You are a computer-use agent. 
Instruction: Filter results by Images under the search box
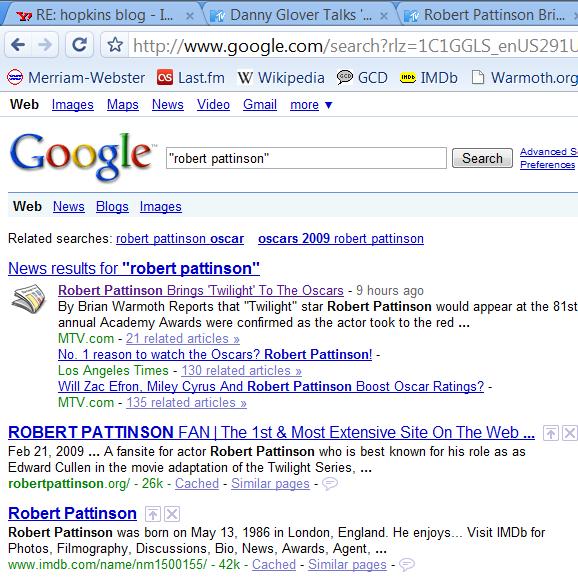pyautogui.click(x=160, y=206)
